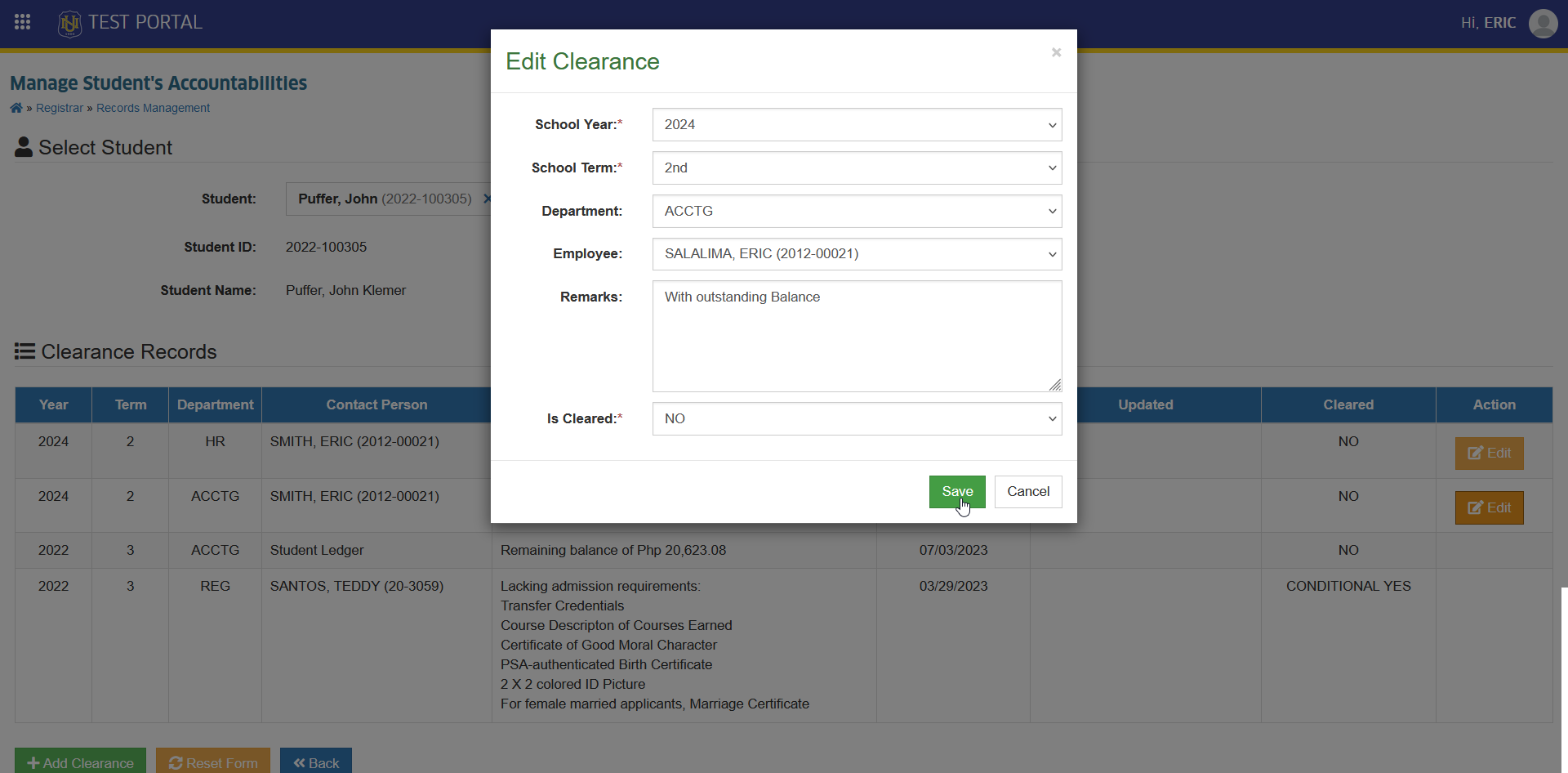Click the Year column header
This screenshot has height=773, width=1568.
pos(53,404)
